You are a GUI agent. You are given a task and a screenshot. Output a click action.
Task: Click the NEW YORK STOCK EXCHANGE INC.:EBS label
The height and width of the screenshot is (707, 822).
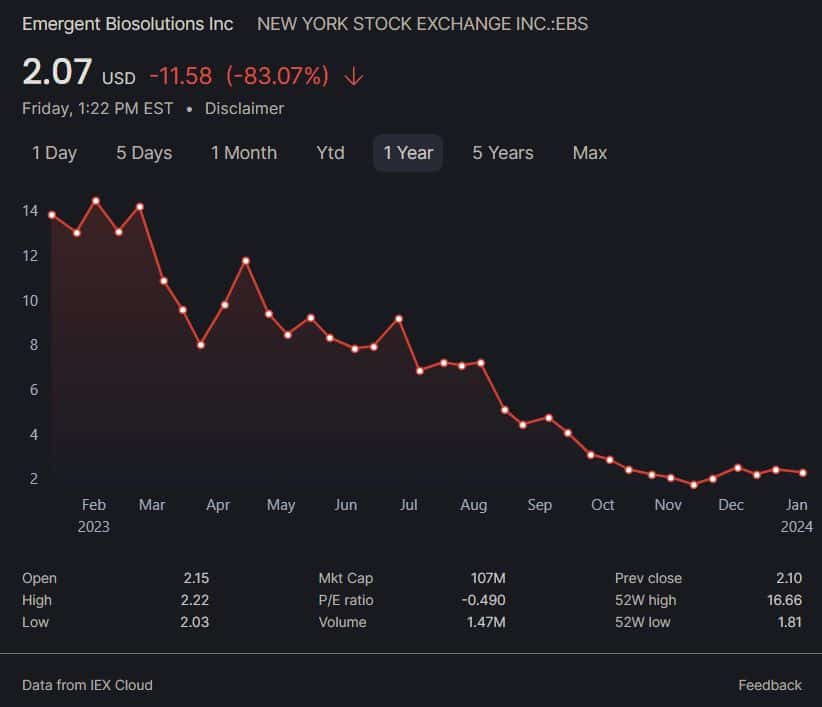point(423,24)
